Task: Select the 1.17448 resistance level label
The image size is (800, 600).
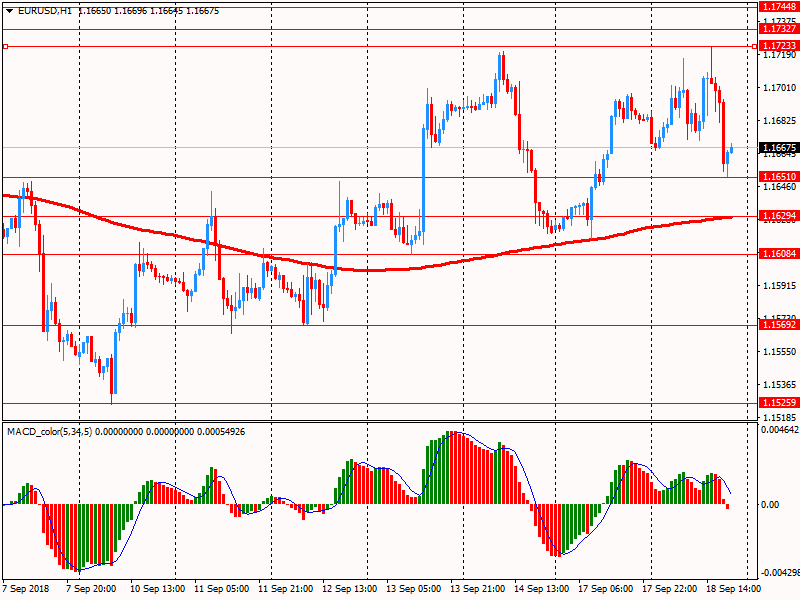Action: tap(779, 7)
